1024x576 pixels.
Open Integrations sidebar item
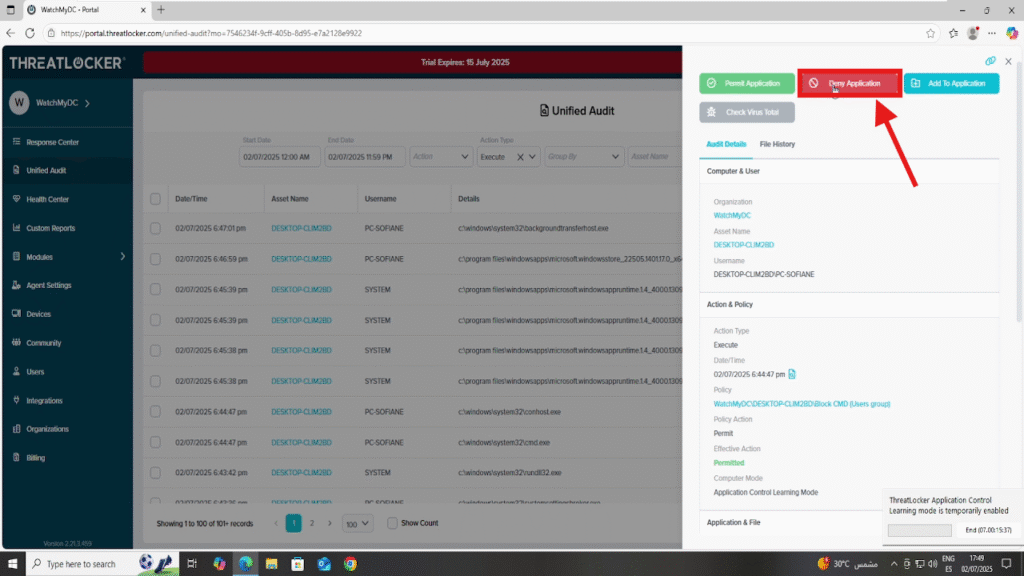pos(44,400)
